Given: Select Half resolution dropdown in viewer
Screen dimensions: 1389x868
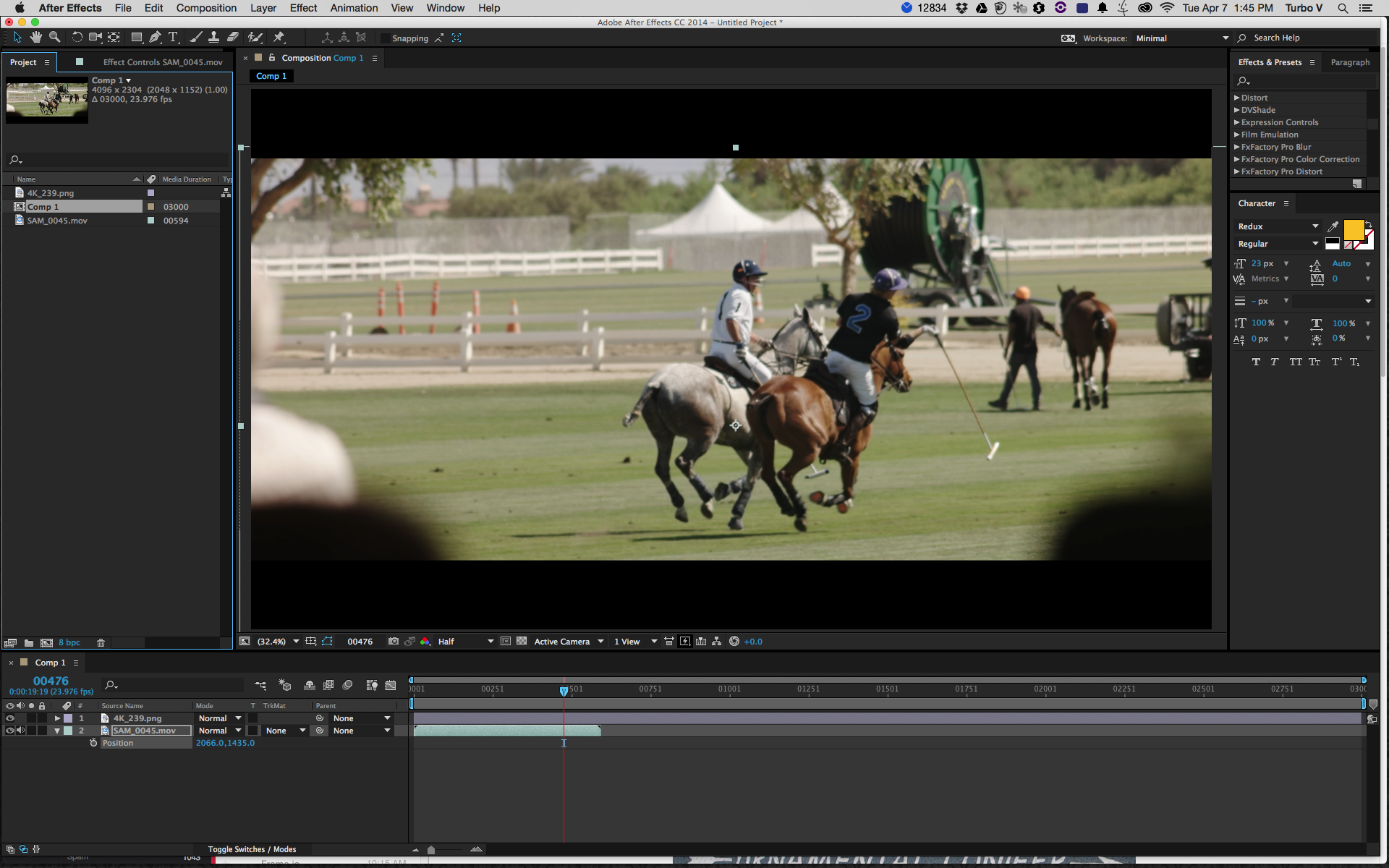Looking at the screenshot, I should [x=464, y=641].
